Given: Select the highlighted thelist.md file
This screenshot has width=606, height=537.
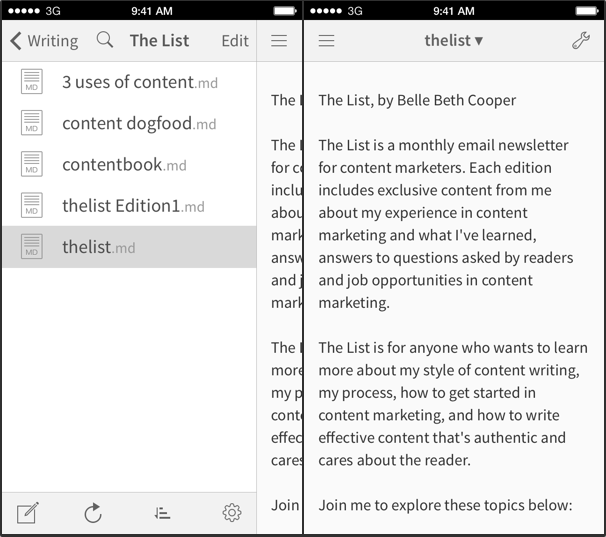Looking at the screenshot, I should tap(98, 247).
